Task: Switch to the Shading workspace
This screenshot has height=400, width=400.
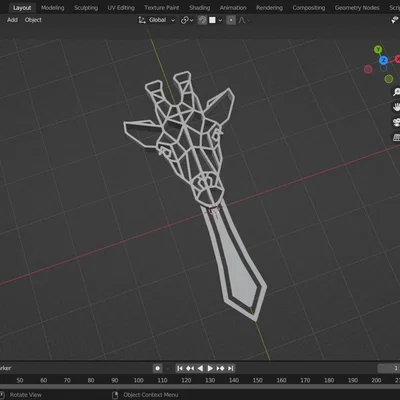Action: 199,8
